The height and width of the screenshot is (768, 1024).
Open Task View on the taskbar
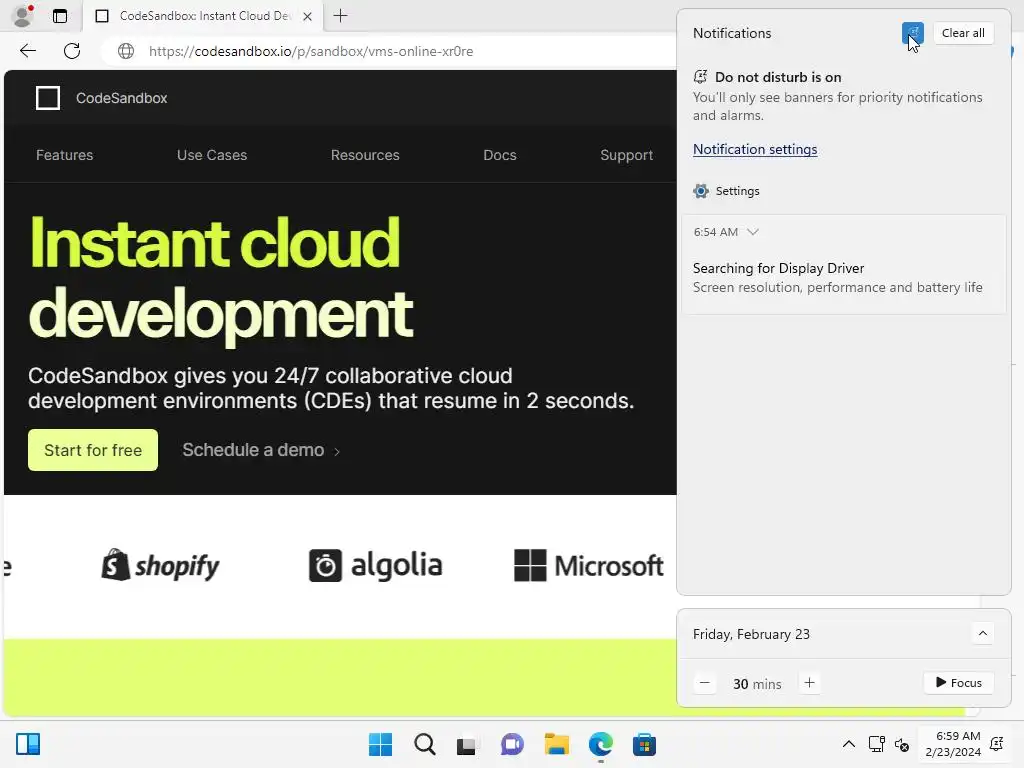466,744
